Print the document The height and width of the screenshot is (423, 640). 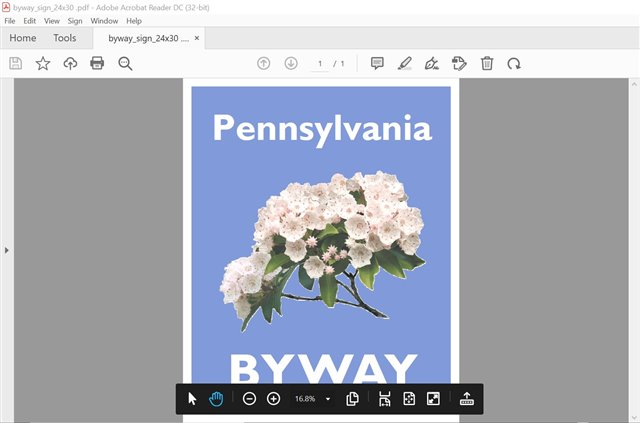click(x=97, y=63)
